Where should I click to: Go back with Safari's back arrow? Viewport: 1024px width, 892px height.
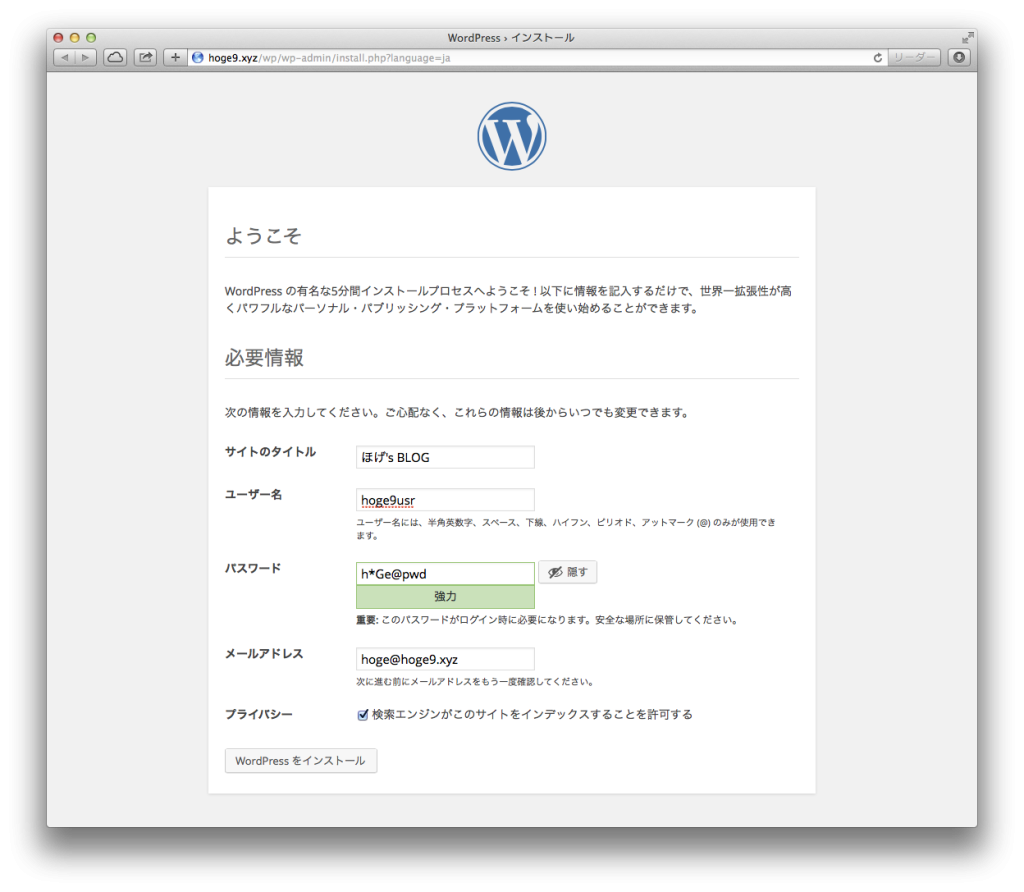(64, 57)
